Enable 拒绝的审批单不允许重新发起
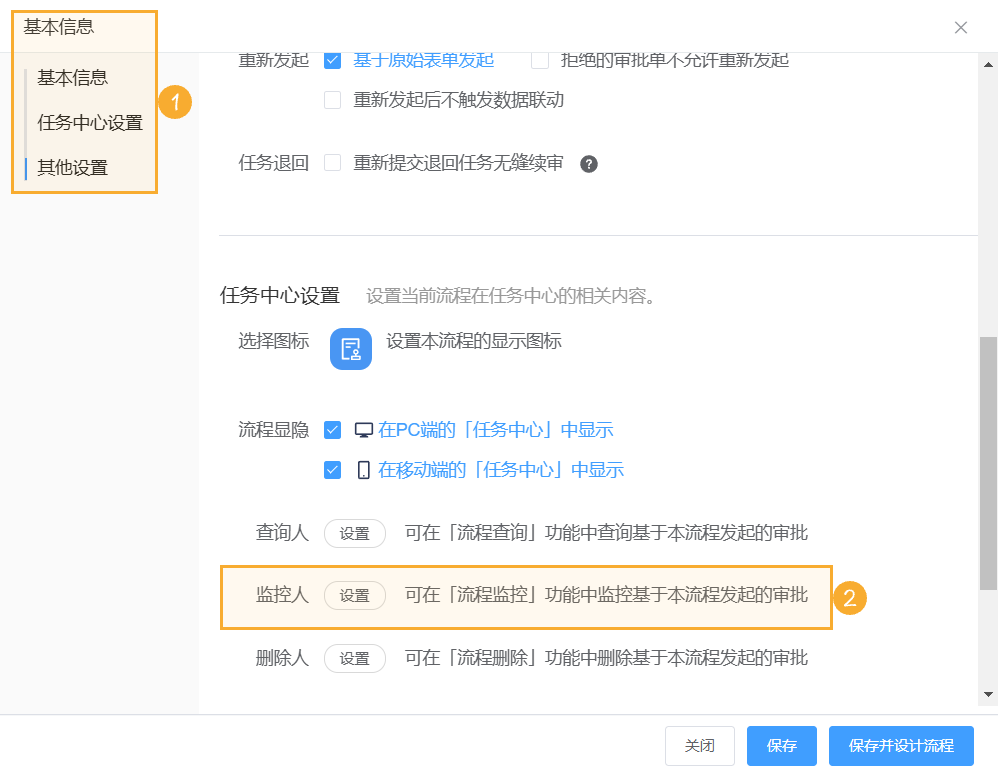 pos(540,60)
